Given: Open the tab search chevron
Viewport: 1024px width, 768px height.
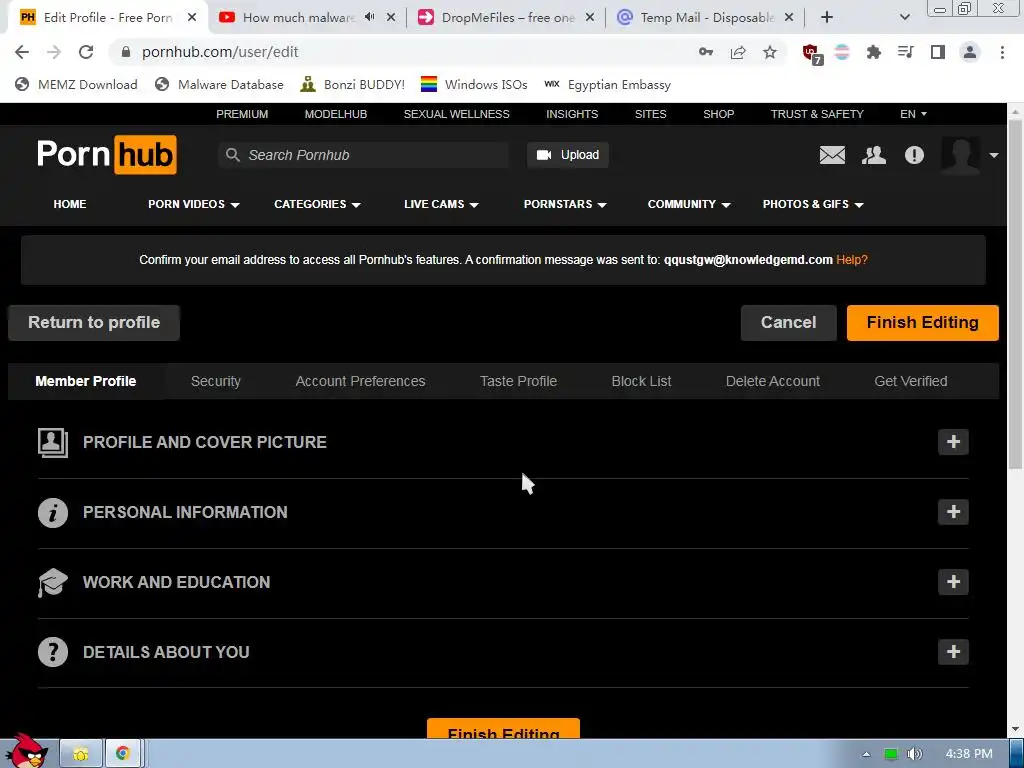Looking at the screenshot, I should (x=904, y=18).
